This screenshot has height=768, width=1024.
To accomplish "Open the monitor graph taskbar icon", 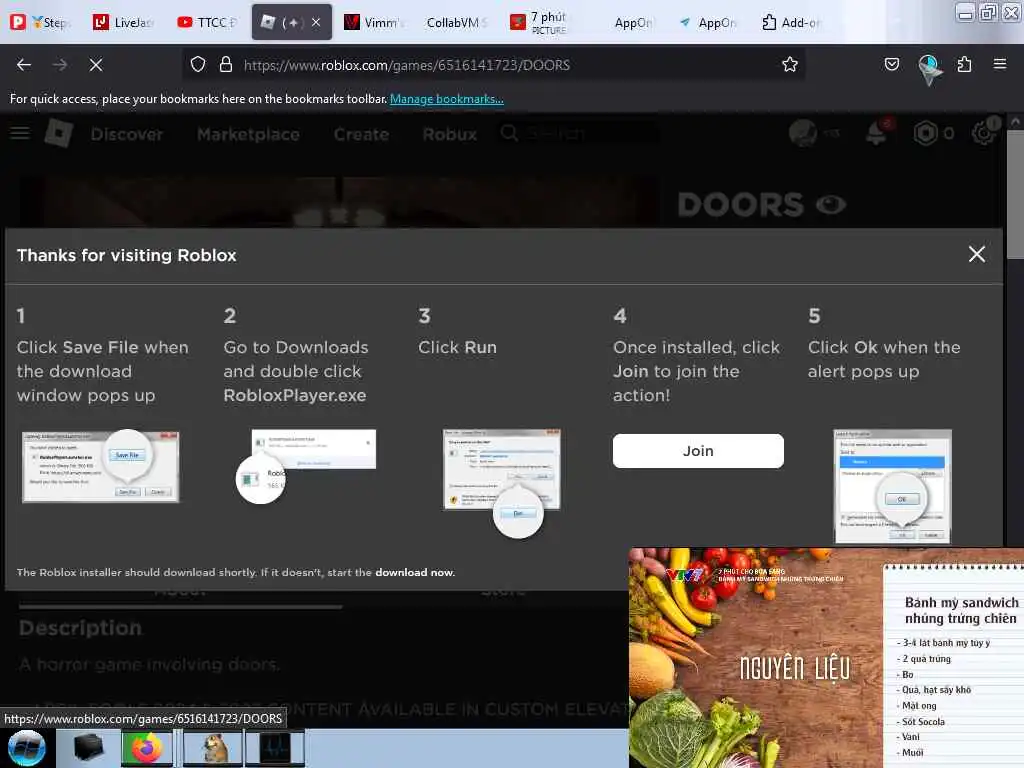I will 275,748.
